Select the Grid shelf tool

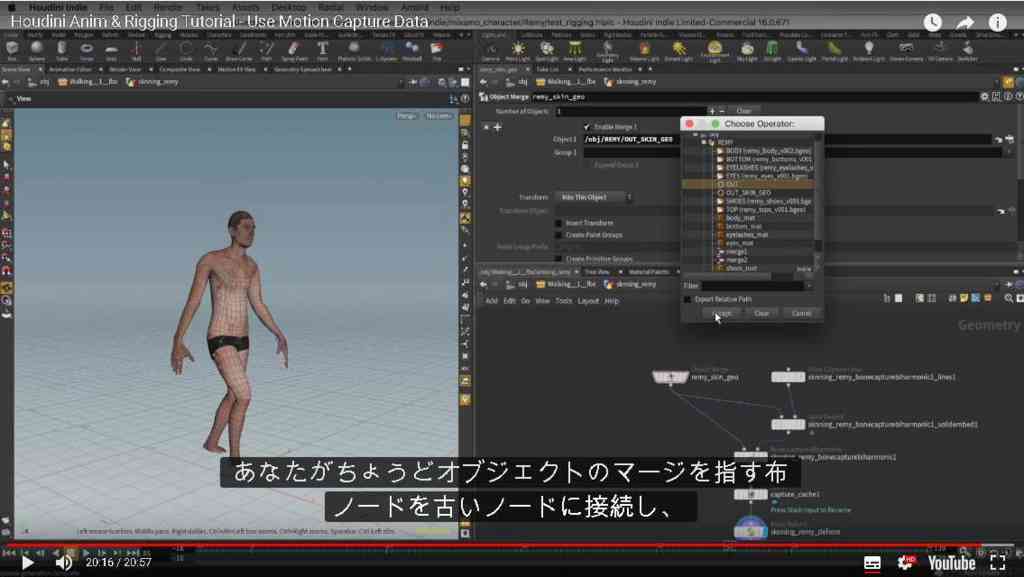point(112,50)
